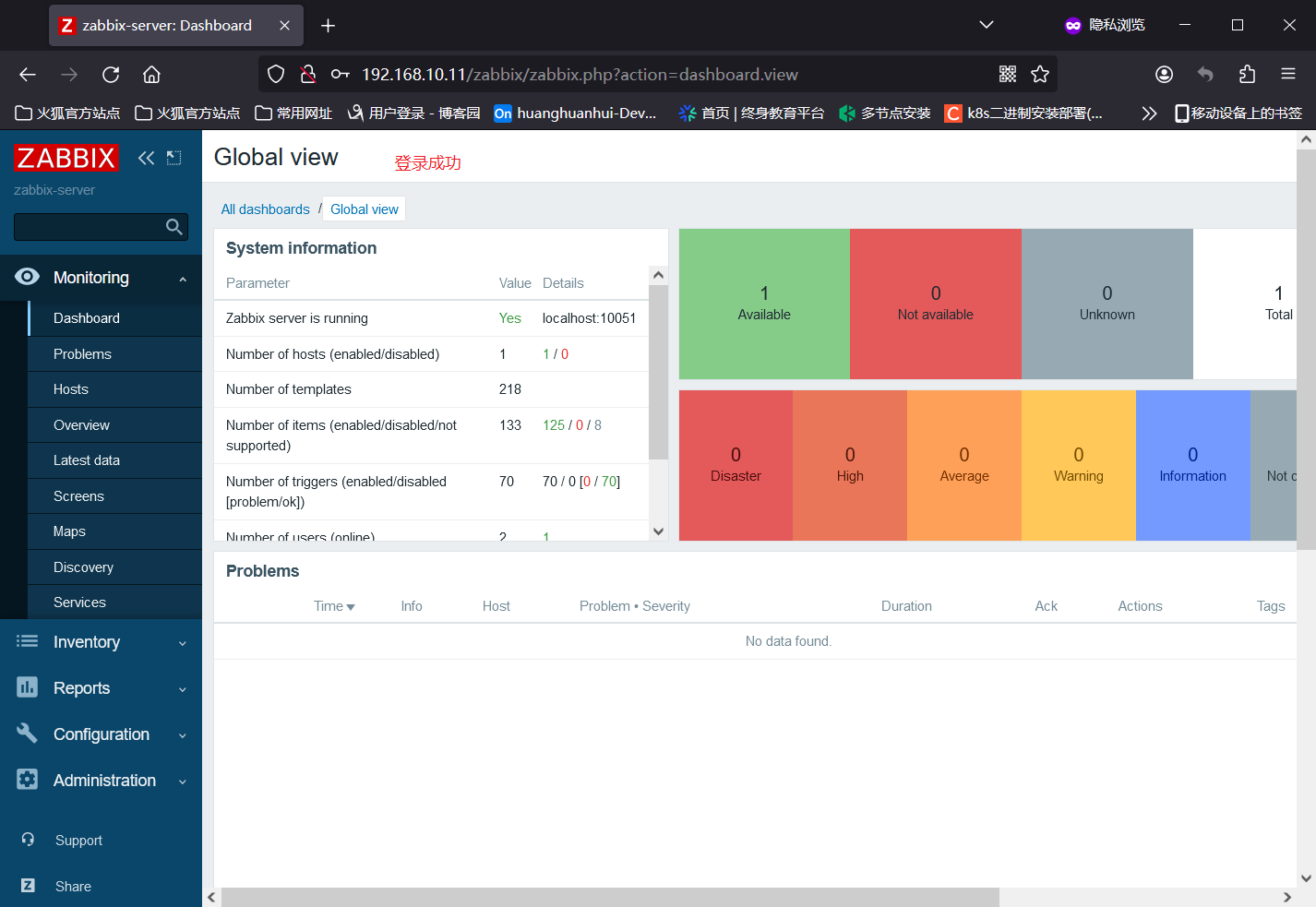
Task: Click the Configuration wrench icon
Action: (28, 733)
